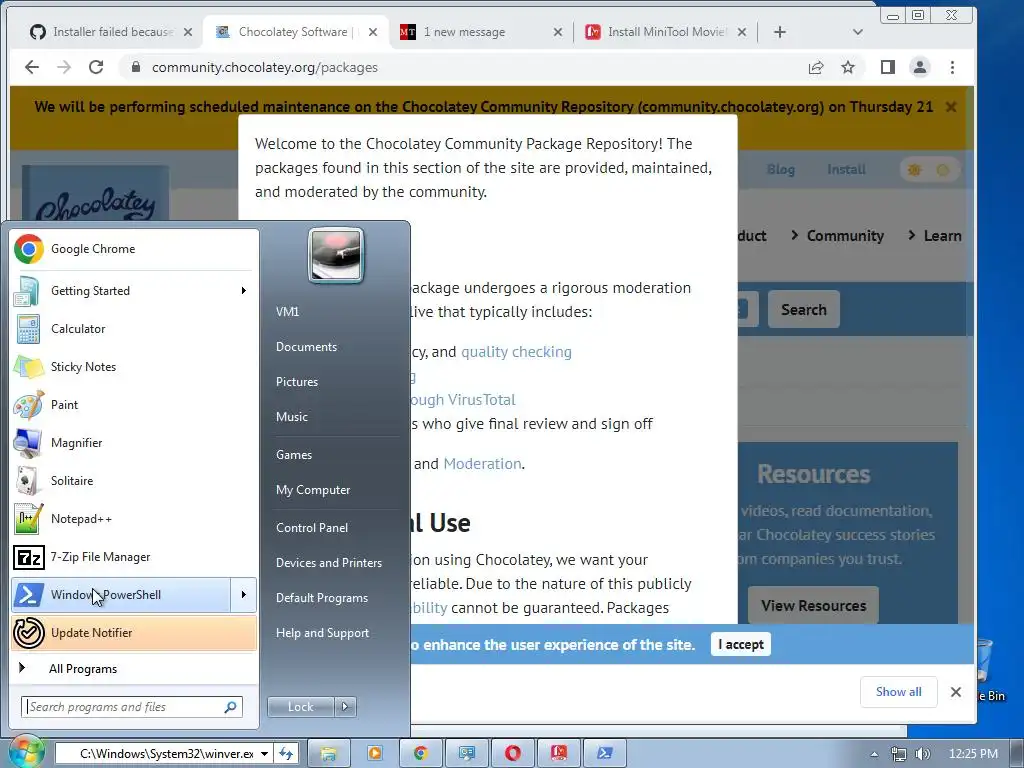Launch Update Notifier from Start menu

point(134,633)
